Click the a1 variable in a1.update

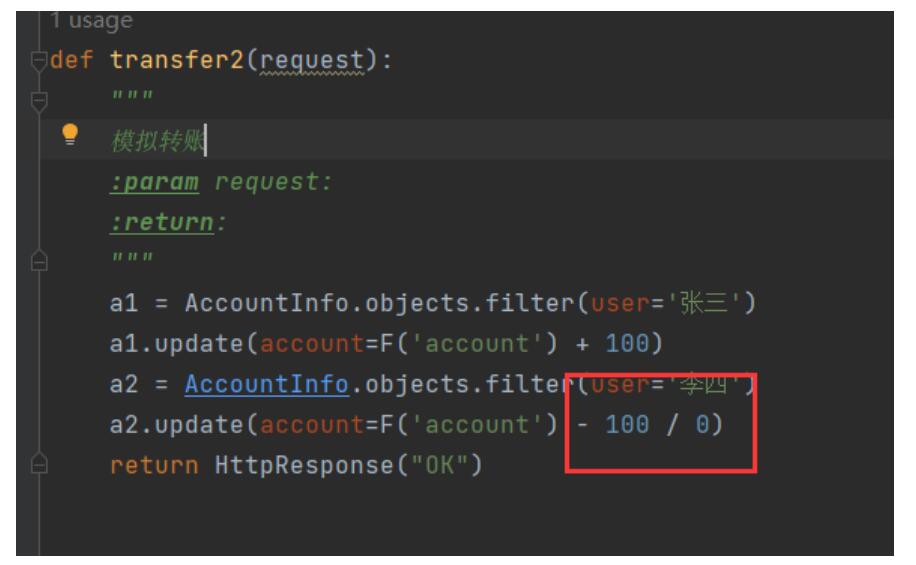[x=123, y=344]
